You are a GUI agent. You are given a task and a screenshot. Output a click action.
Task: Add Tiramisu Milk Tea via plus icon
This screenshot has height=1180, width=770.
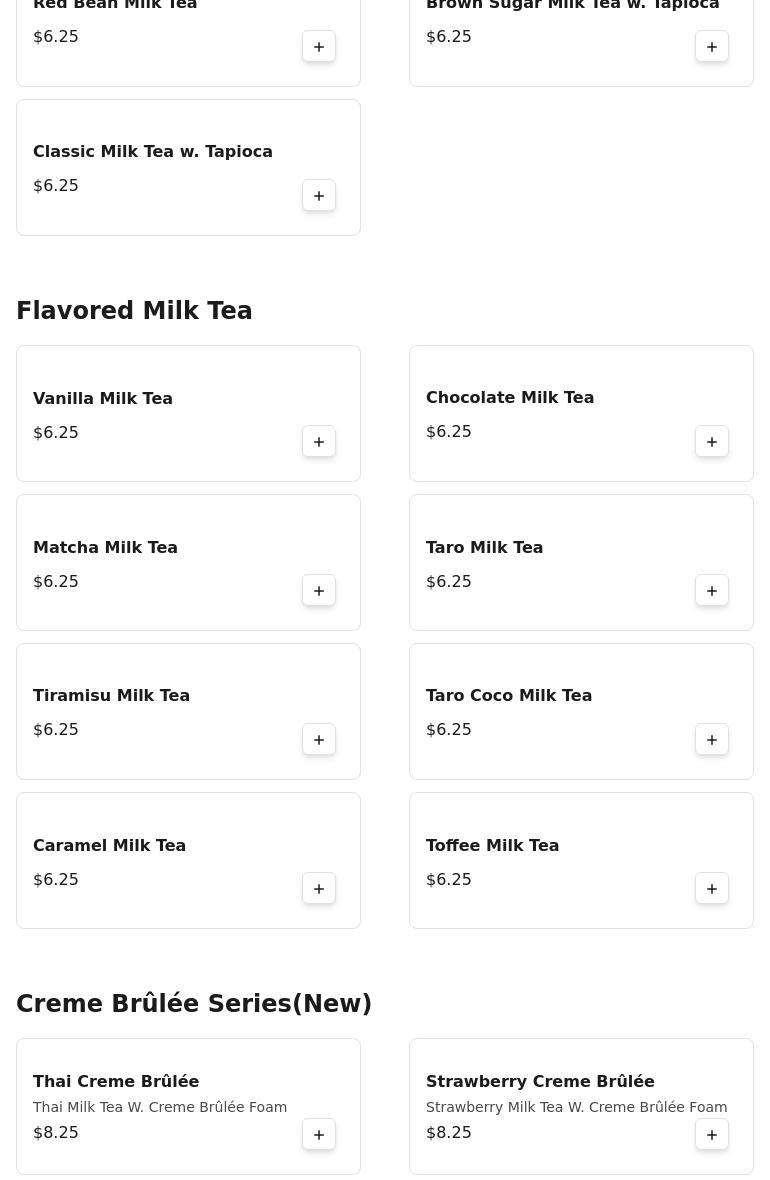pyautogui.click(x=319, y=740)
